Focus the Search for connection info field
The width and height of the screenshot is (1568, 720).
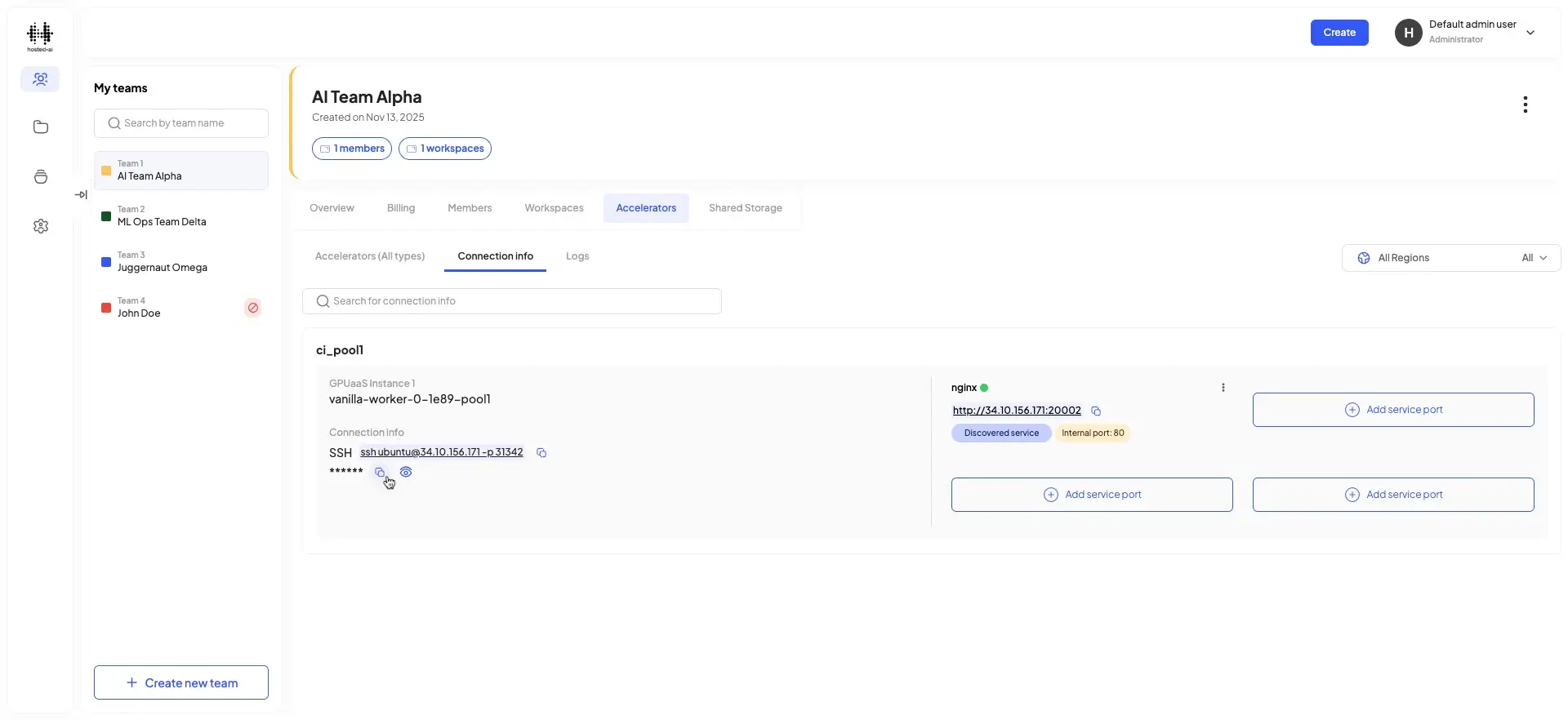[x=512, y=301]
